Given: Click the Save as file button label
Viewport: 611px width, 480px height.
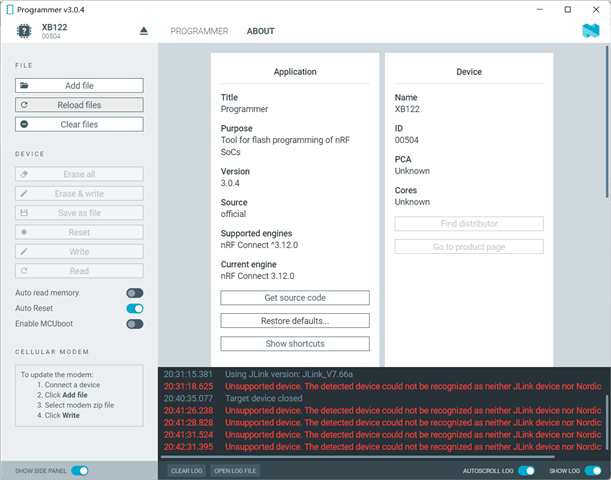Looking at the screenshot, I should pyautogui.click(x=79, y=213).
